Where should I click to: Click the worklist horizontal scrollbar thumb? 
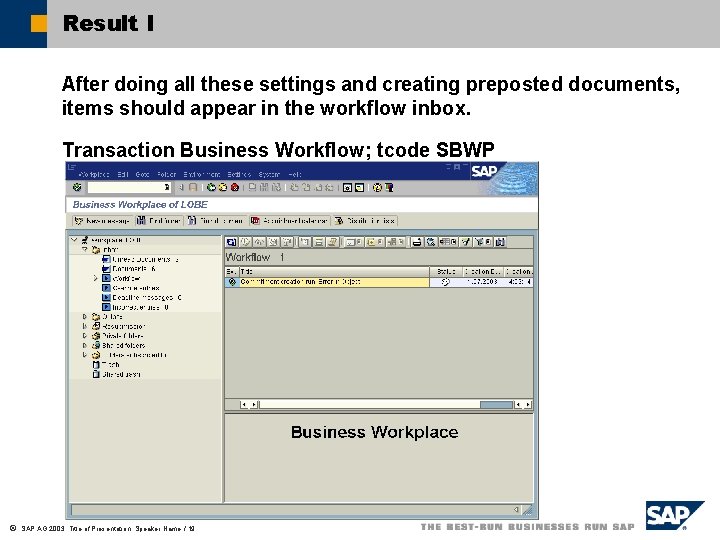496,405
